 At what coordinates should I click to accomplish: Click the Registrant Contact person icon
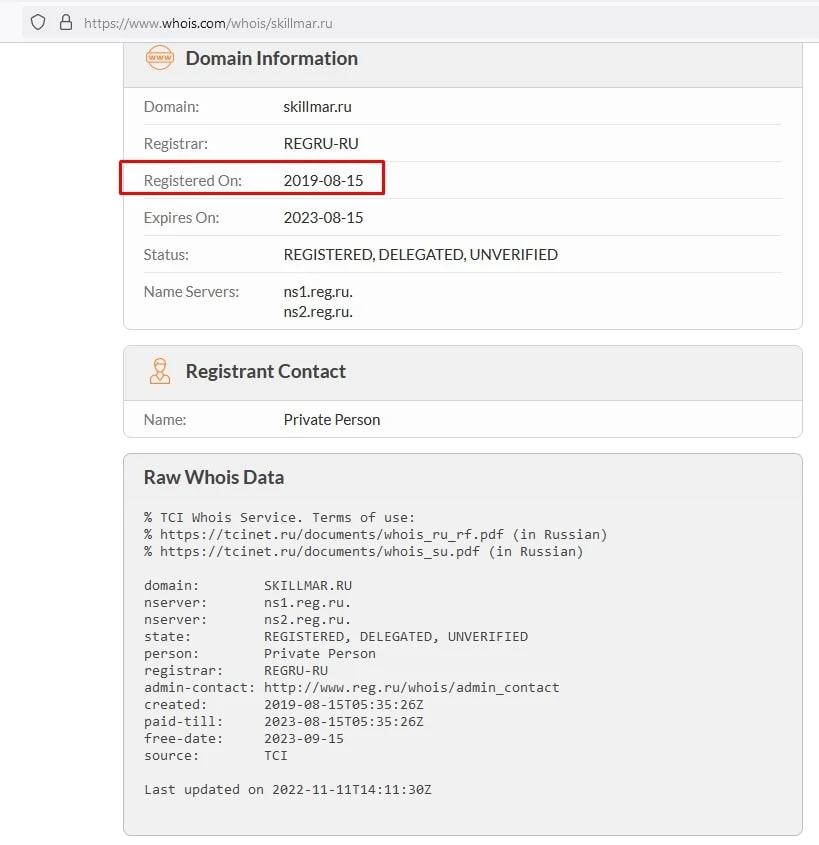pos(159,371)
